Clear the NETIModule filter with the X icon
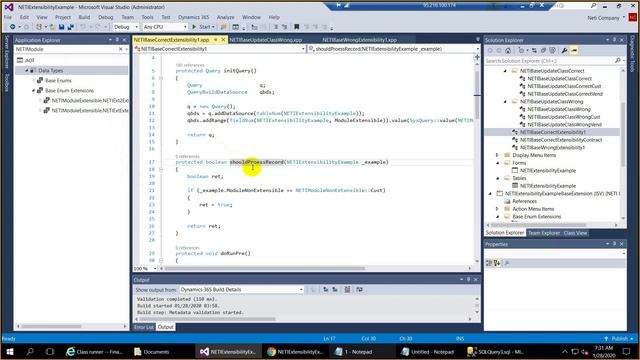Image resolution: width=640 pixels, height=360 pixels. pos(120,49)
